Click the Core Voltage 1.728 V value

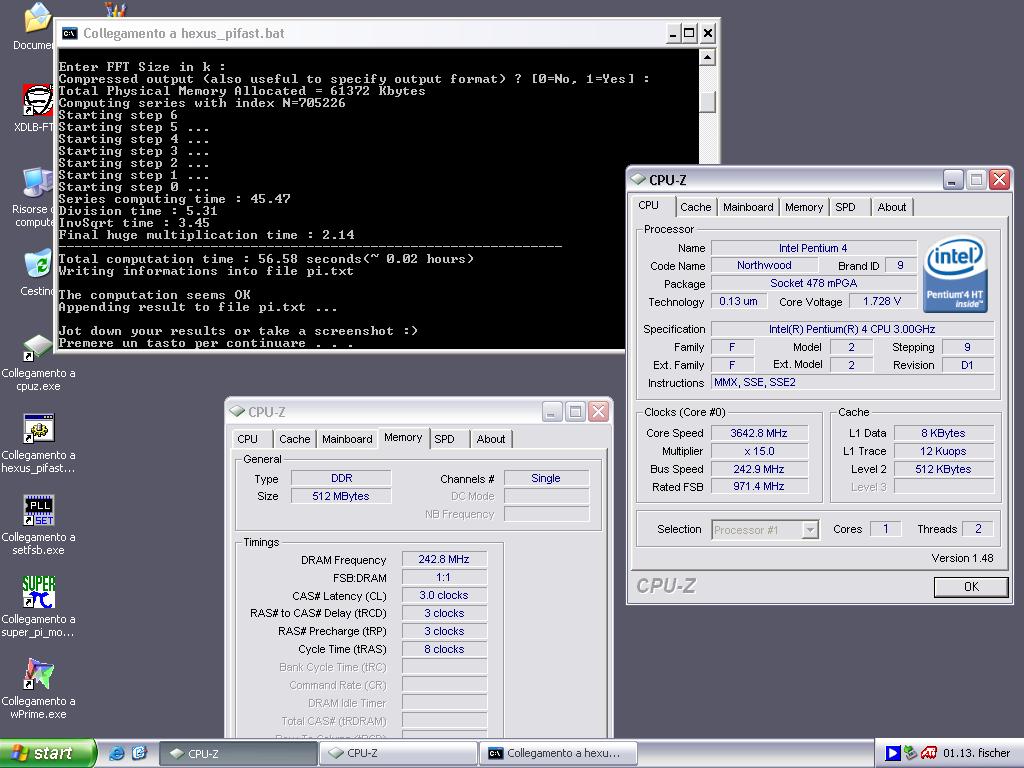pos(882,301)
